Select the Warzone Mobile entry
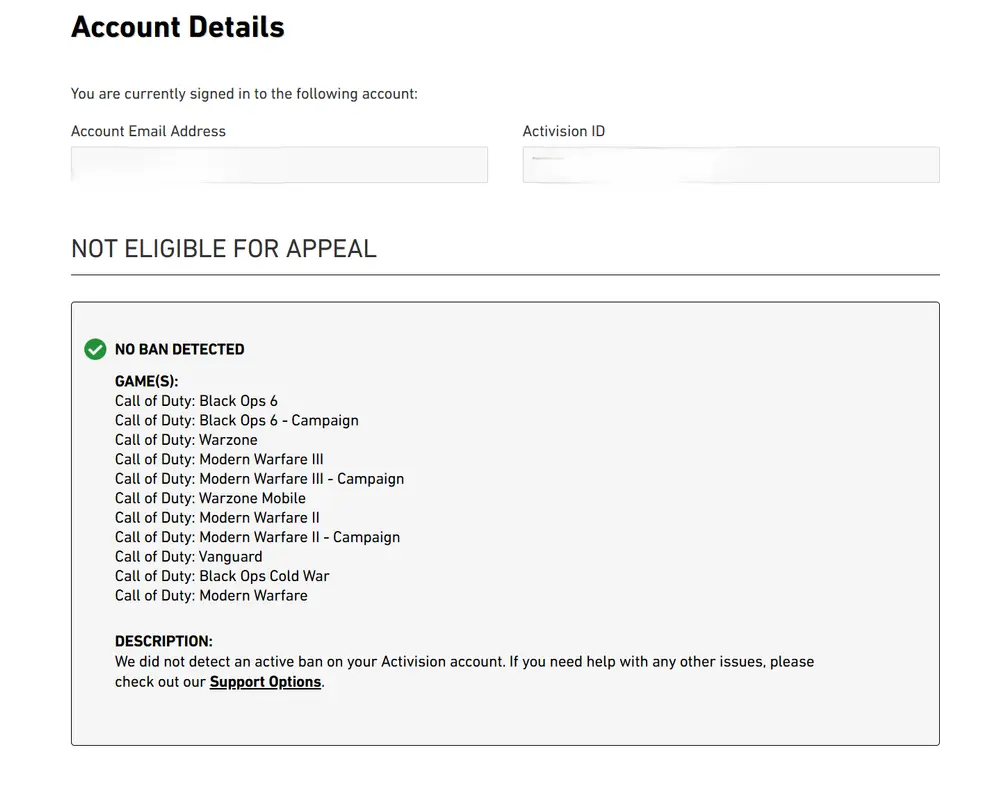997x800 pixels. click(210, 498)
